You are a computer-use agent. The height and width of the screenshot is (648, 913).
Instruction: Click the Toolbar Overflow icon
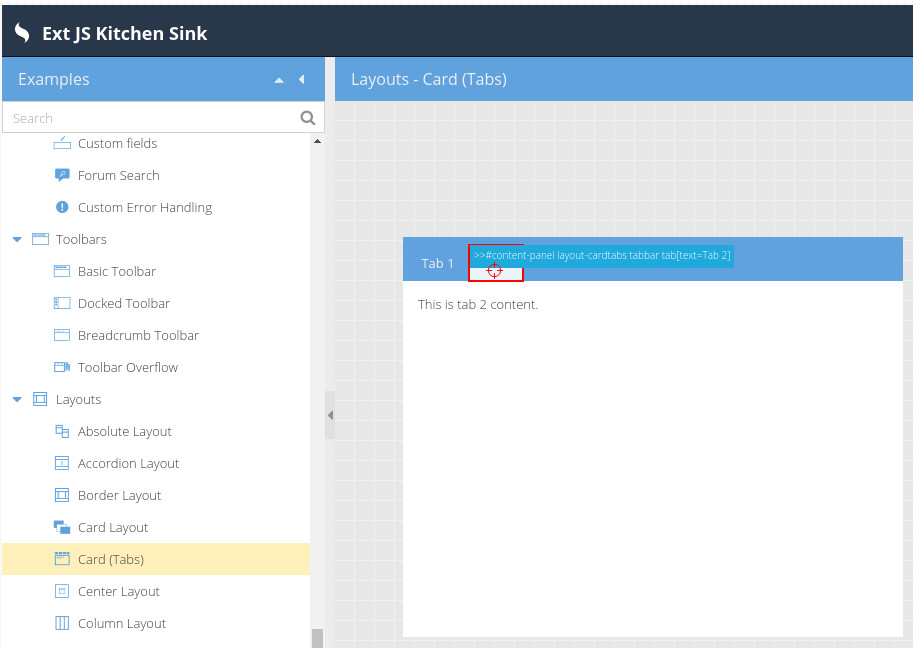click(x=62, y=367)
